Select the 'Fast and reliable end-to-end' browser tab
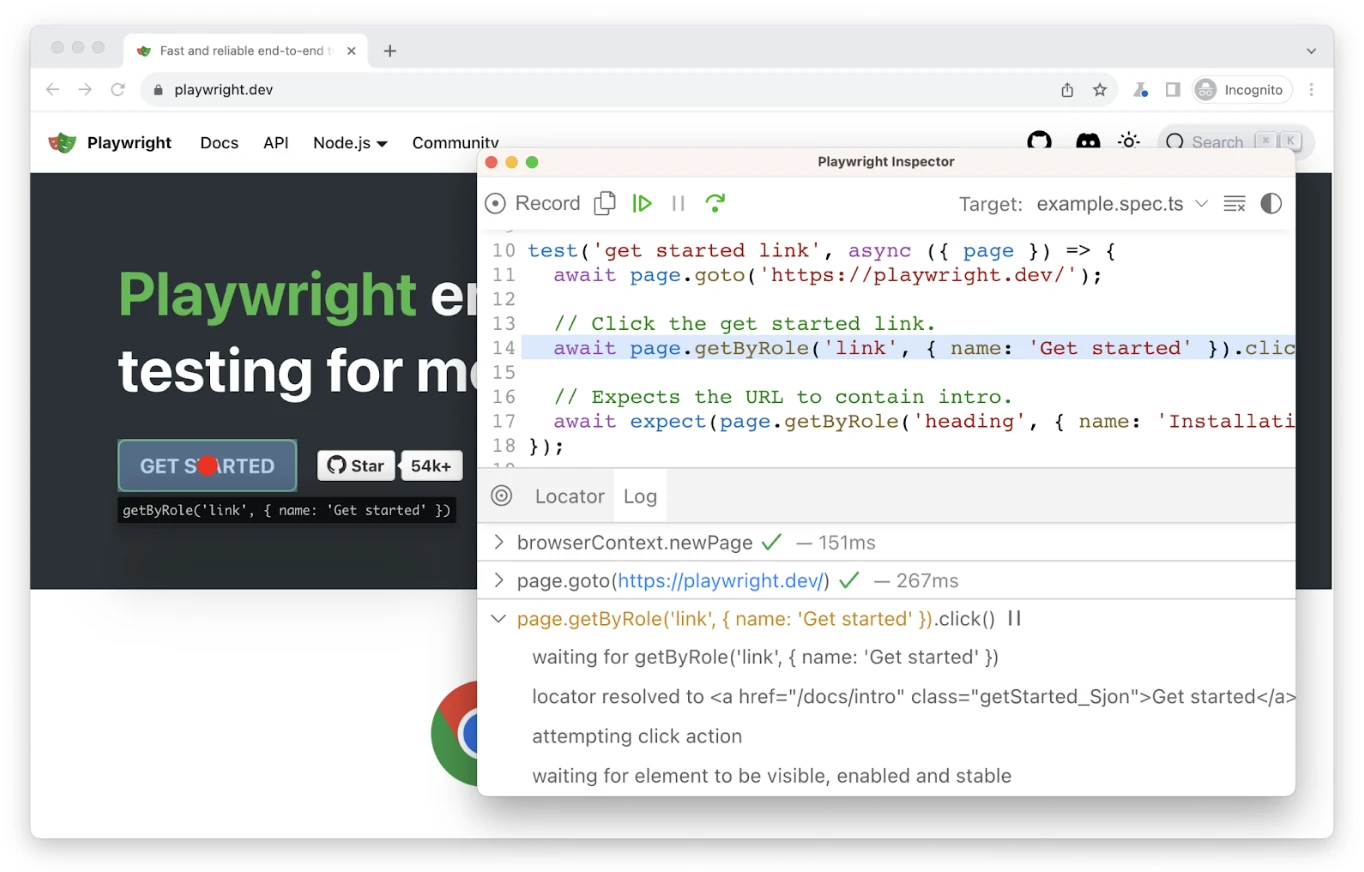The image size is (1364, 872). click(x=247, y=50)
